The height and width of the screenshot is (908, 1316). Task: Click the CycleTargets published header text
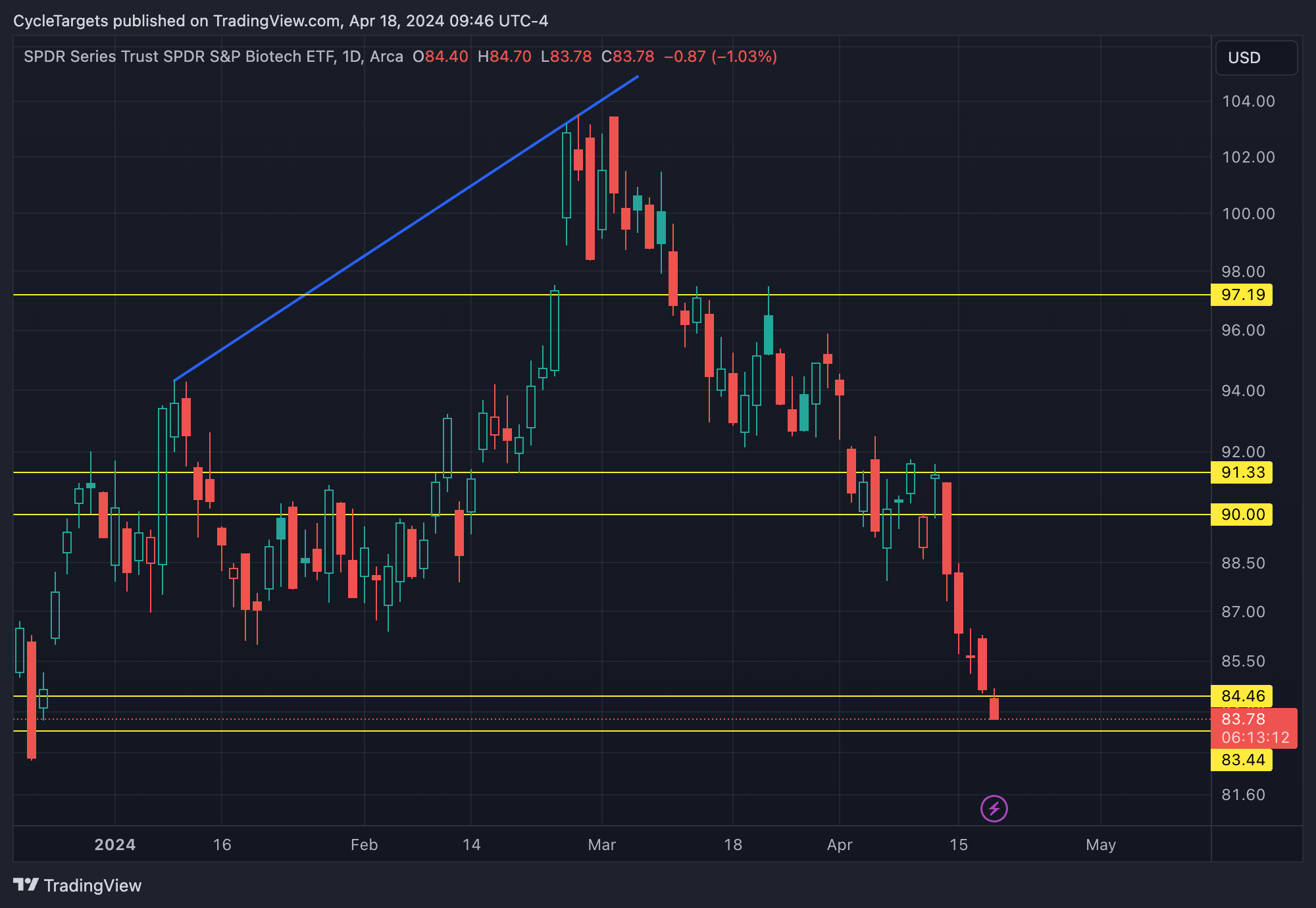click(x=280, y=21)
